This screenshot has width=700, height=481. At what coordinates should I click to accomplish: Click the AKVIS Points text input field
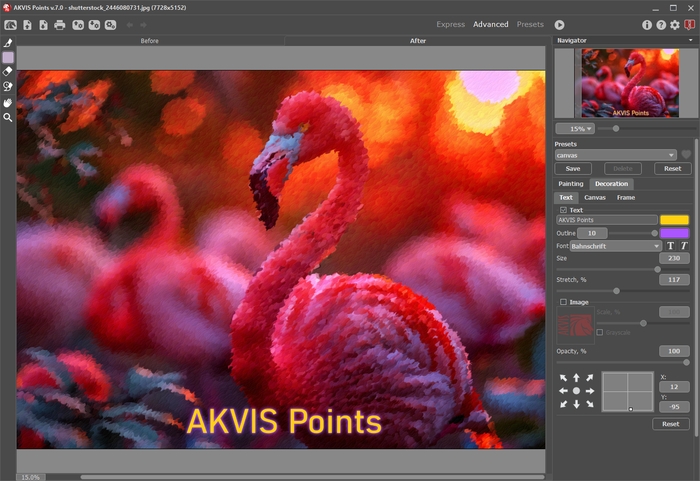pos(607,220)
